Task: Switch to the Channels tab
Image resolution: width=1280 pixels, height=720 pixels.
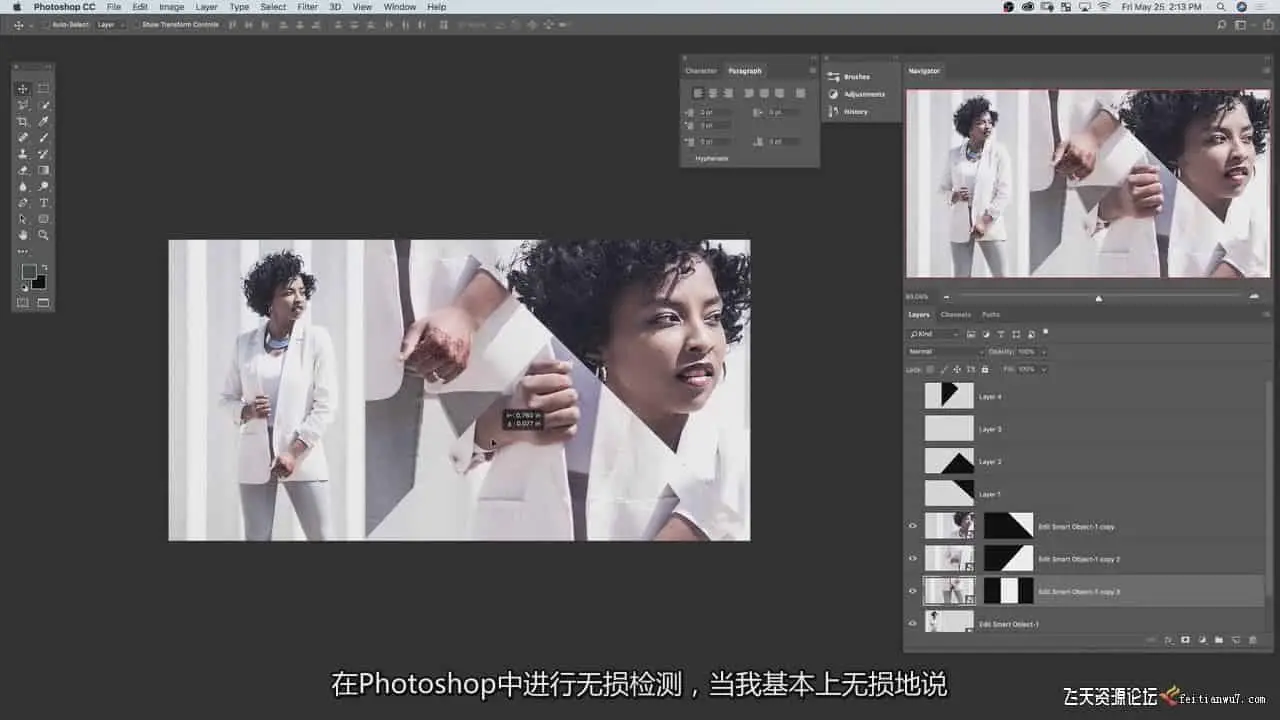Action: coord(956,315)
